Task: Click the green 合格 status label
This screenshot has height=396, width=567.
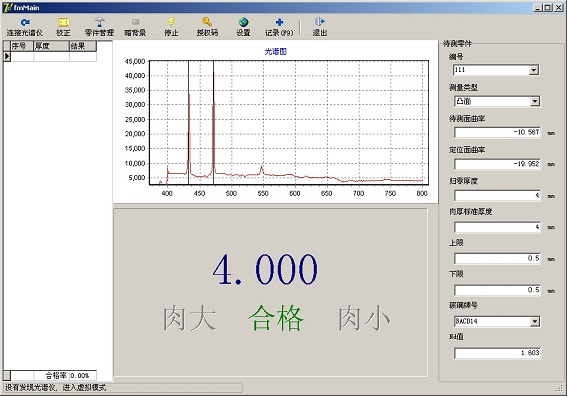Action: click(x=276, y=318)
